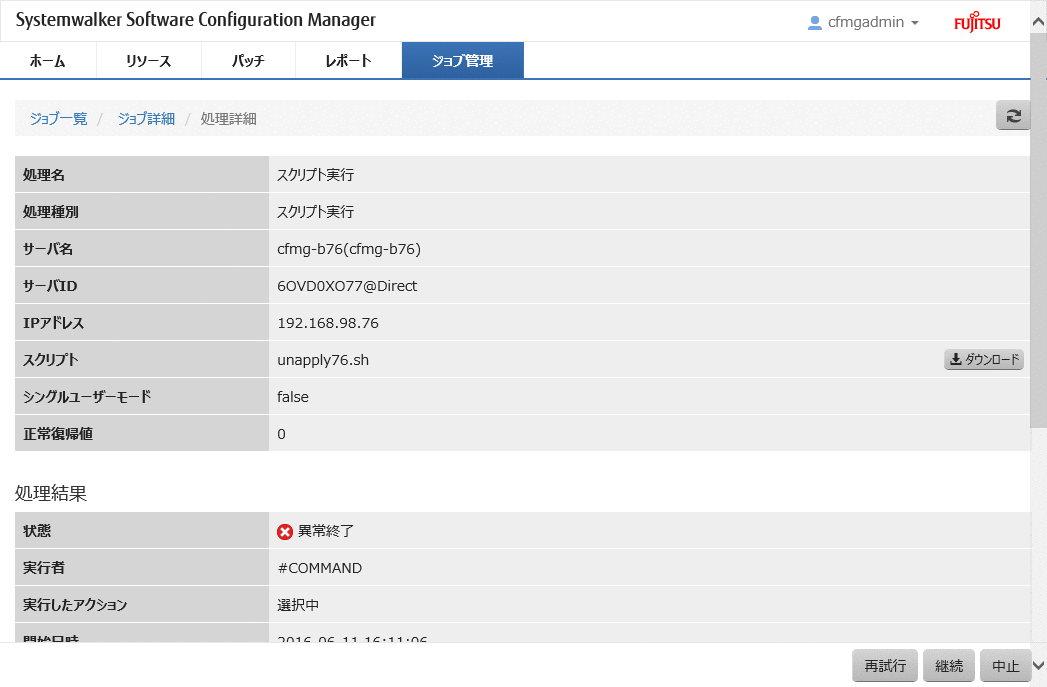Click the サーバ名 row label
The width and height of the screenshot is (1047, 687).
point(48,249)
